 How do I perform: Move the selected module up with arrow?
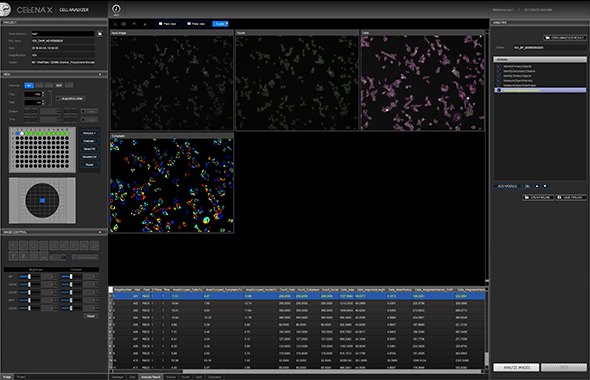click(537, 186)
